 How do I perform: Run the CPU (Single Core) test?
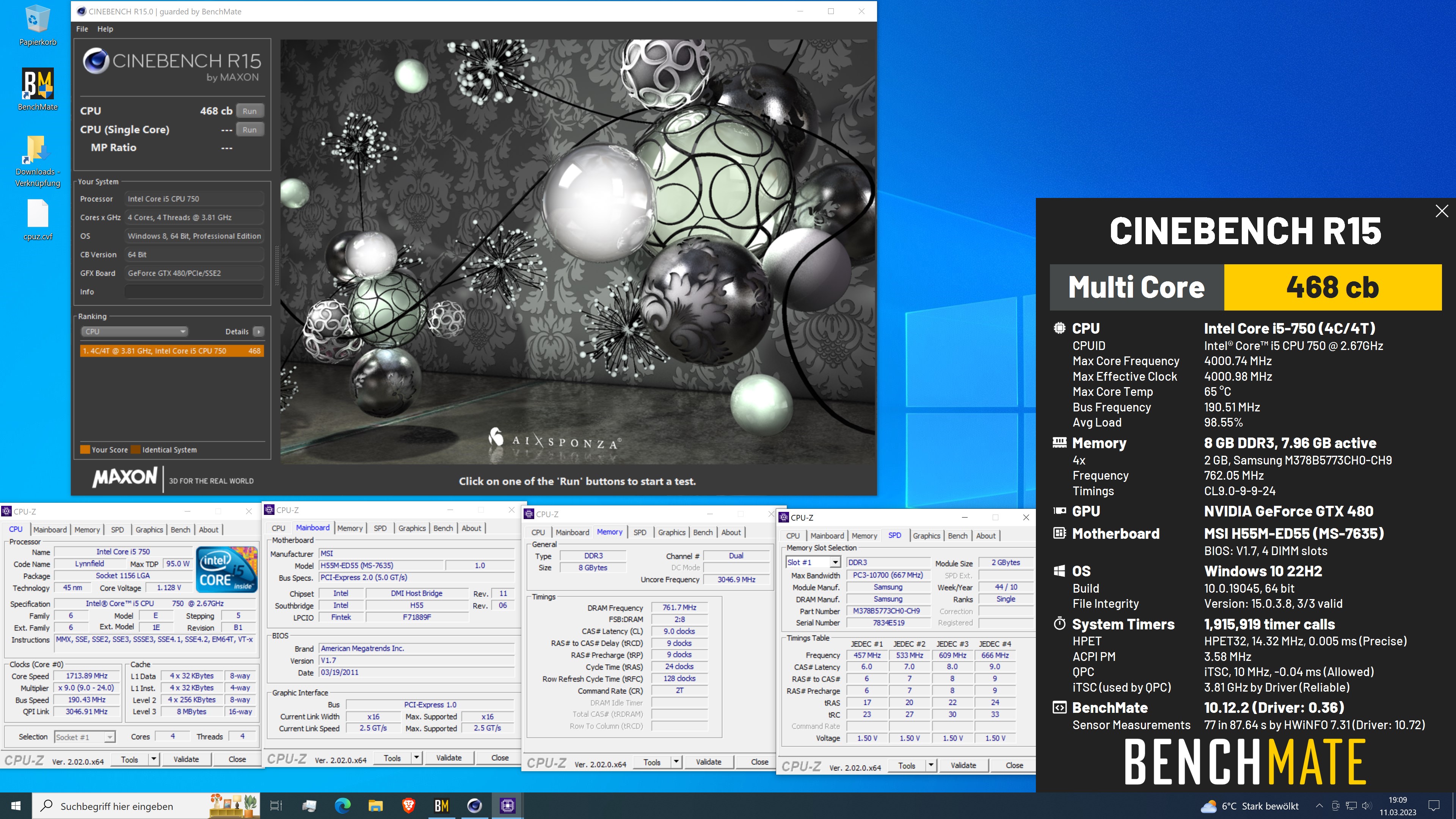[x=249, y=129]
